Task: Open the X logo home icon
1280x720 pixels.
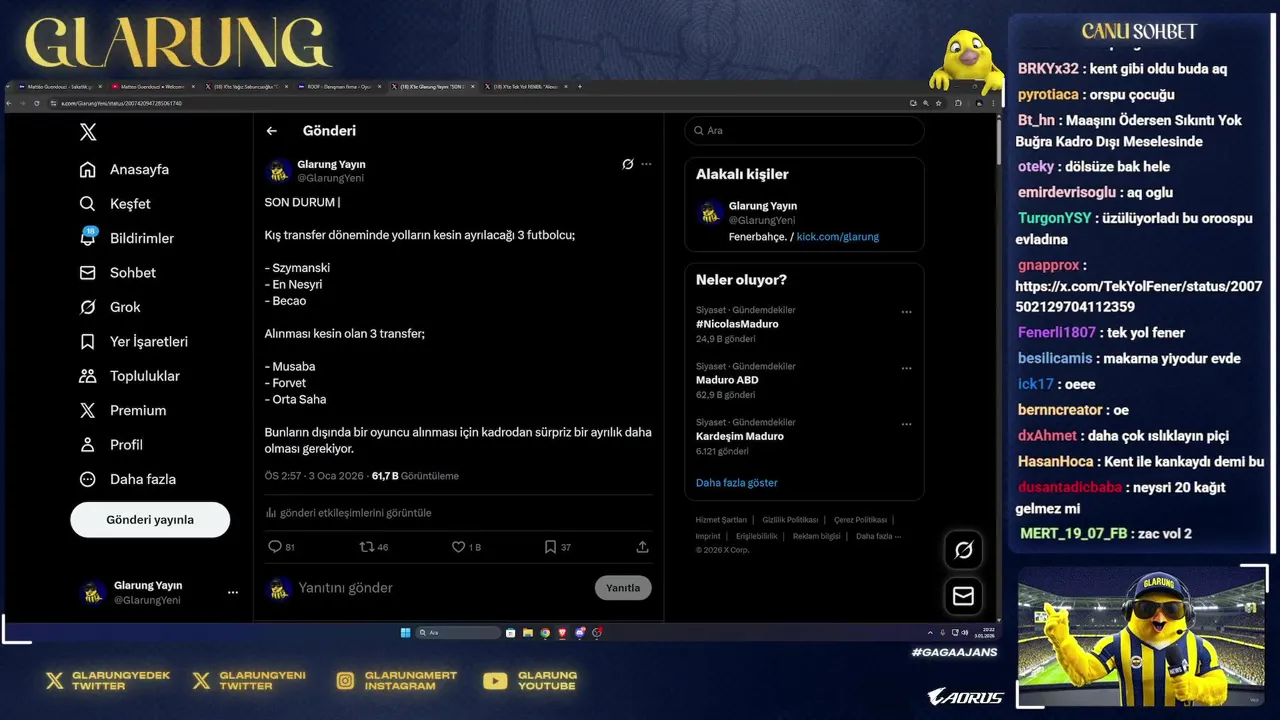Action: coord(88,132)
